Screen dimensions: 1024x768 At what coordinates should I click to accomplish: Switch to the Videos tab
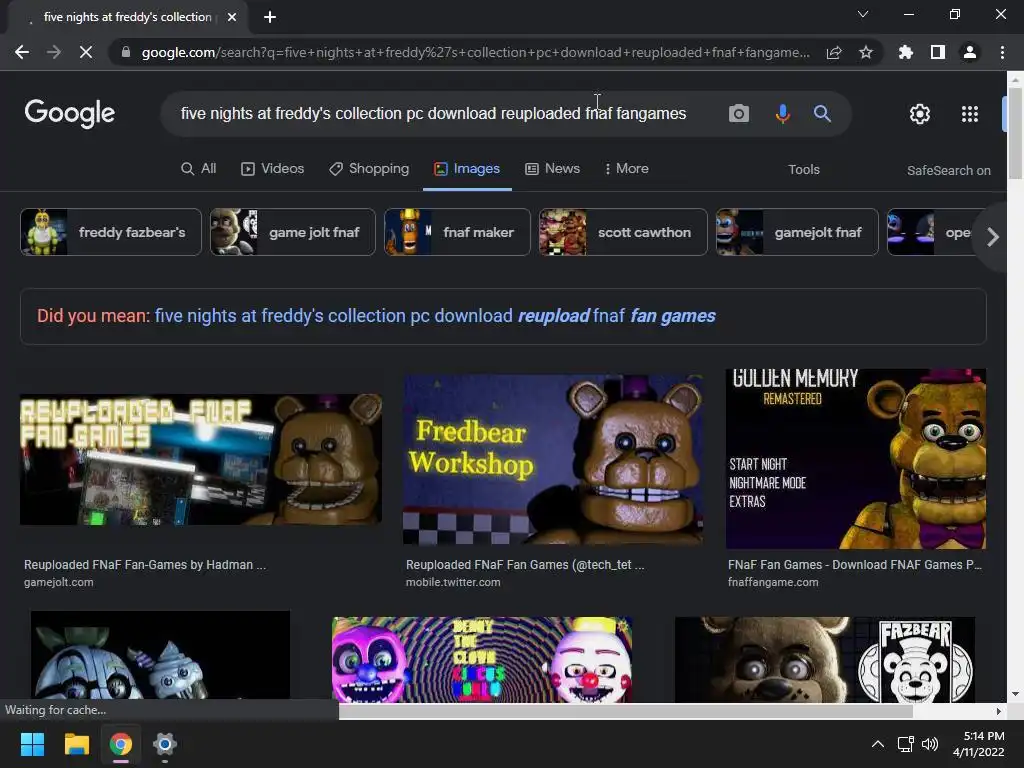coord(272,168)
